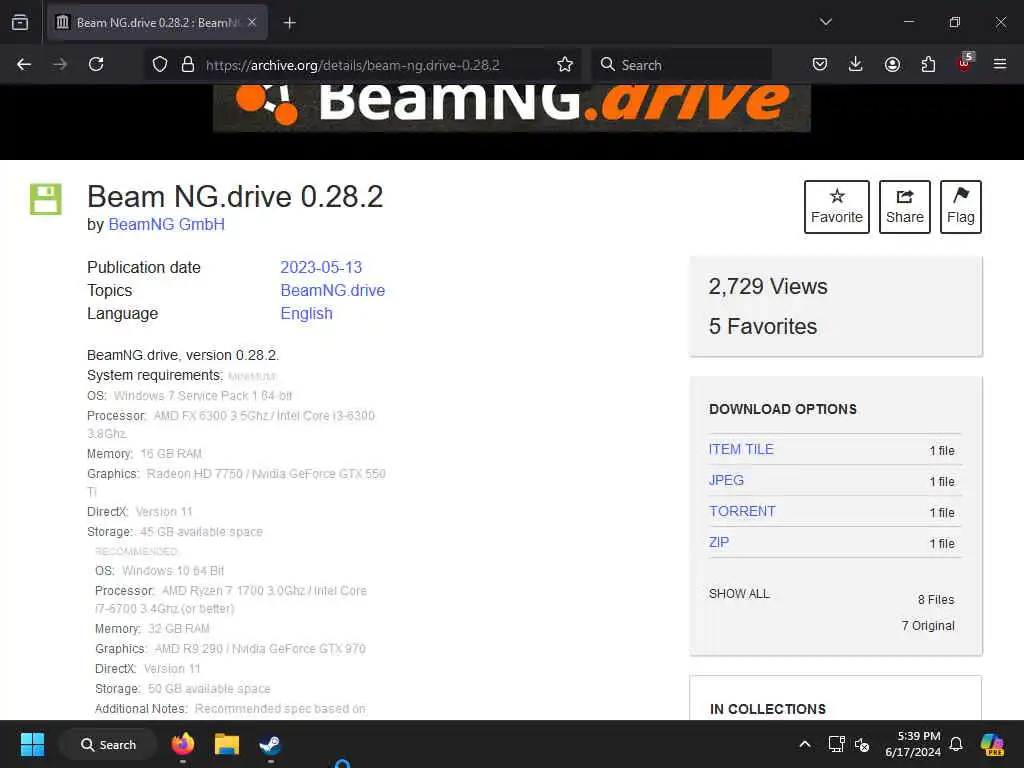Screen dimensions: 1024x768
Task: Open the extensions puzzle icon
Action: (x=928, y=65)
